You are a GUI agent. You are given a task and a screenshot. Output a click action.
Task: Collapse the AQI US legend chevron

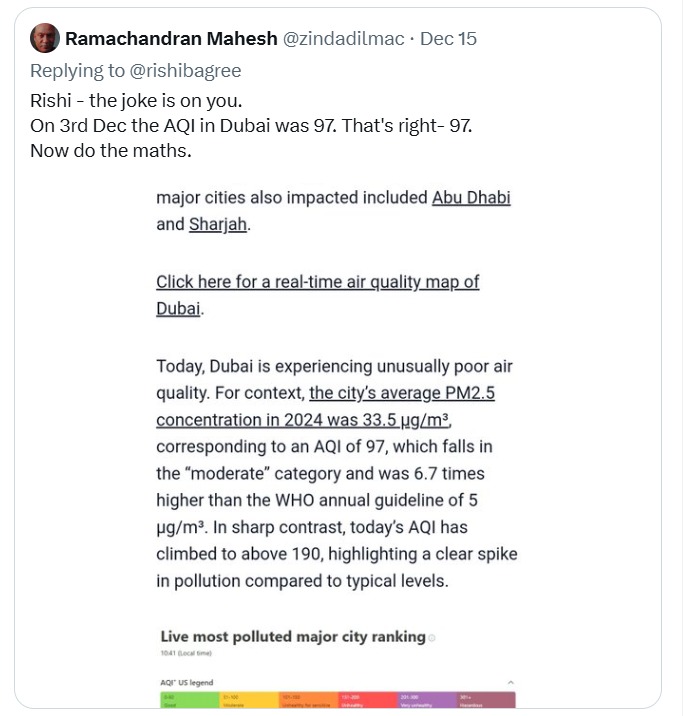(510, 682)
